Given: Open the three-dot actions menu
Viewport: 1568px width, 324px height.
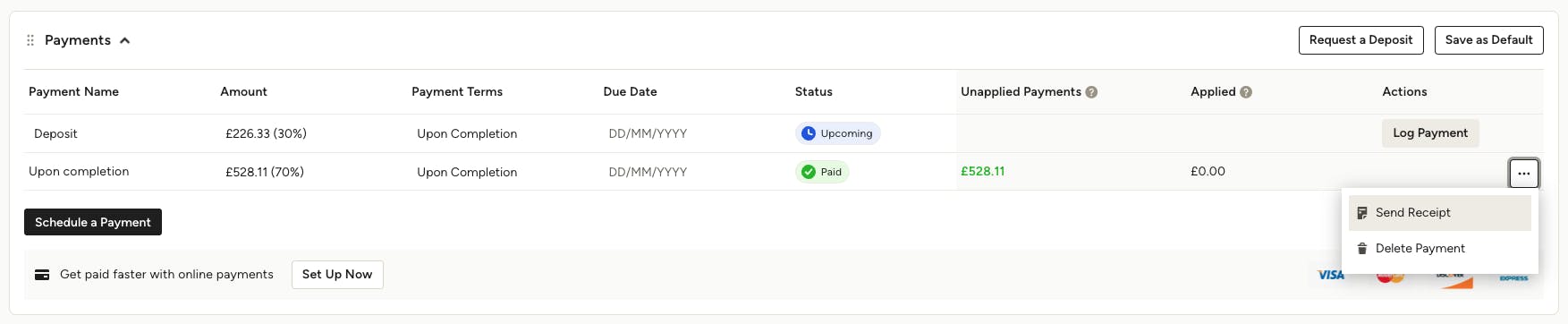Looking at the screenshot, I should tap(1523, 173).
